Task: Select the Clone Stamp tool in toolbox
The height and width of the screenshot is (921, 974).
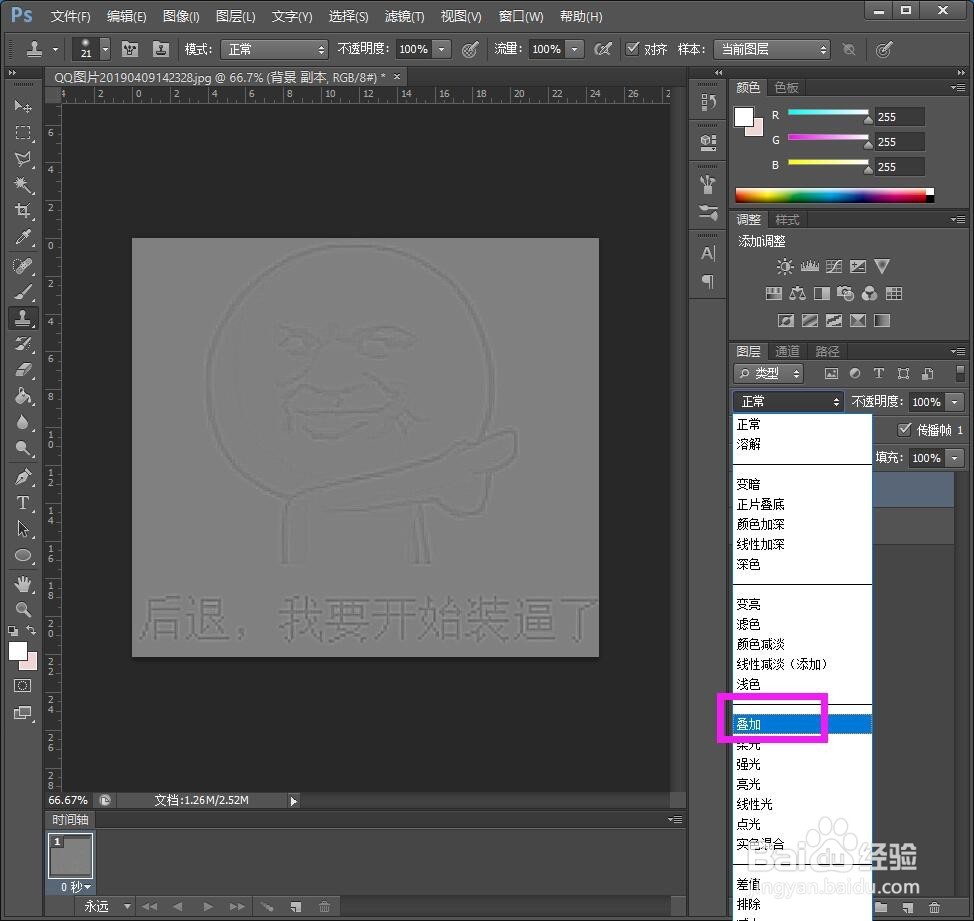Action: (22, 318)
